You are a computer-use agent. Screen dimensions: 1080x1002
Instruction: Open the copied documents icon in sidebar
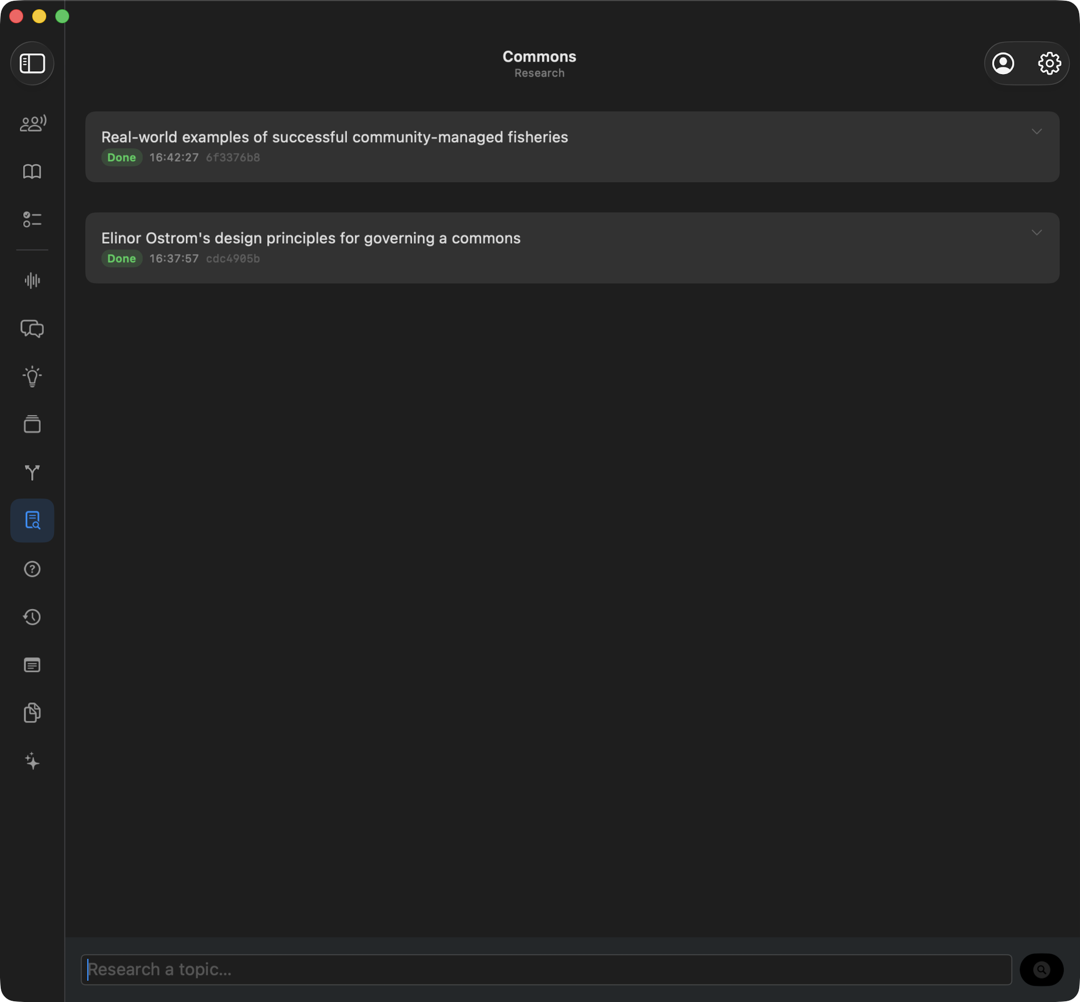pos(32,713)
